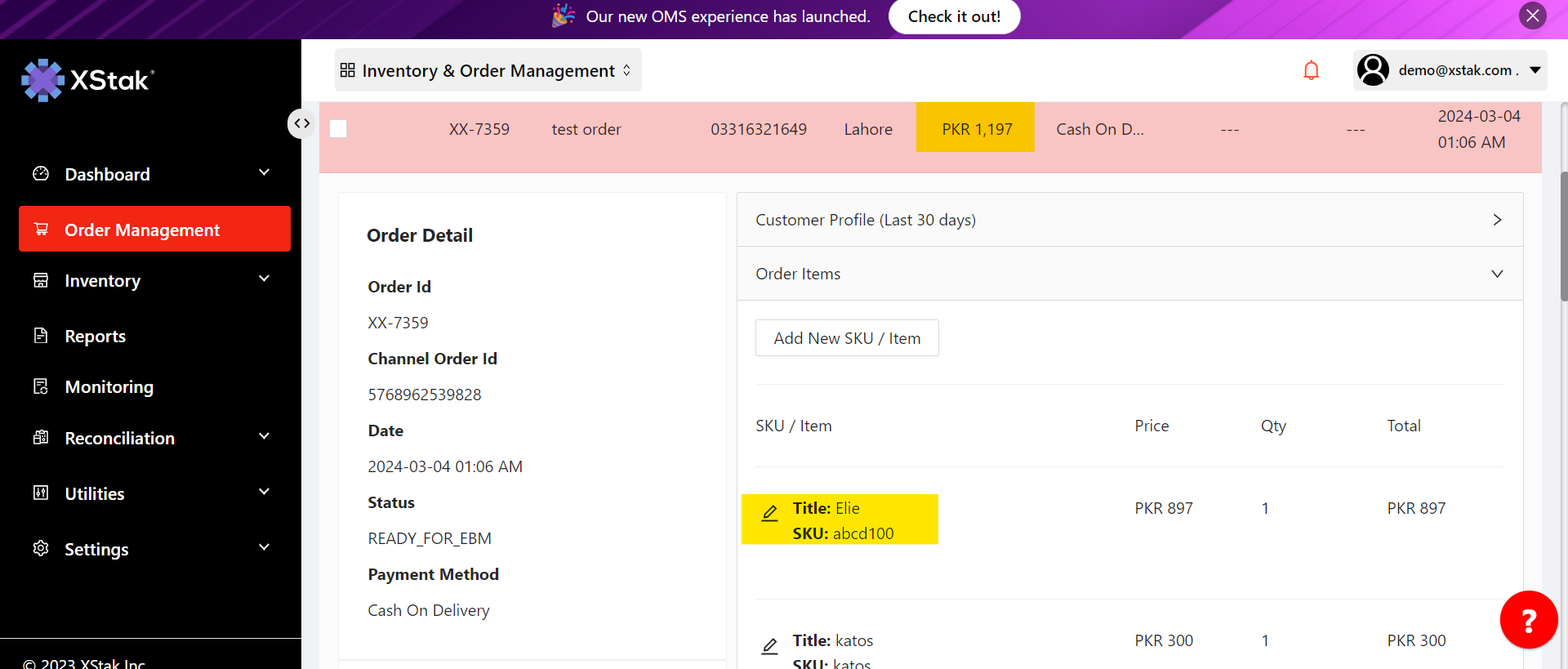Click the vertical page scrollbar
This screenshot has height=669, width=1568.
[1563, 237]
